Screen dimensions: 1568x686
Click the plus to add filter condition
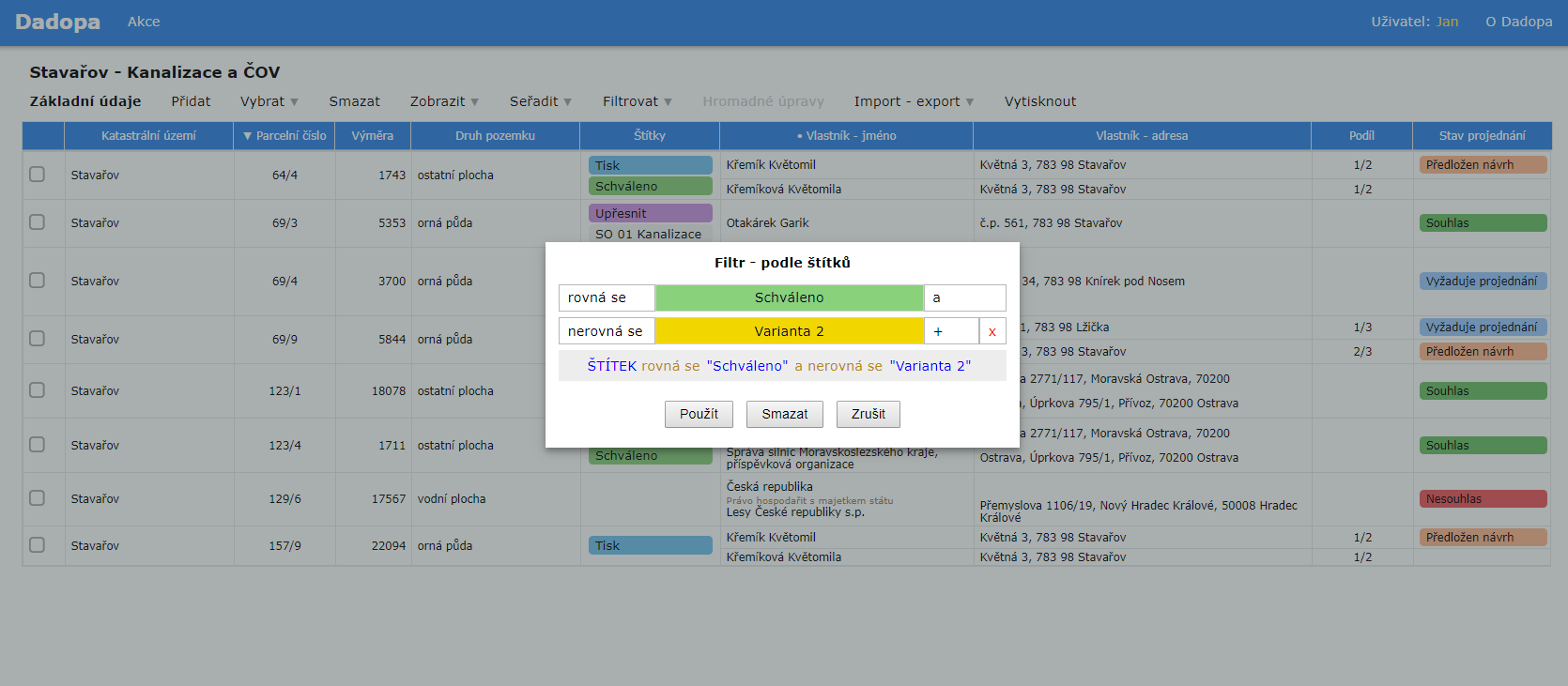pos(950,331)
